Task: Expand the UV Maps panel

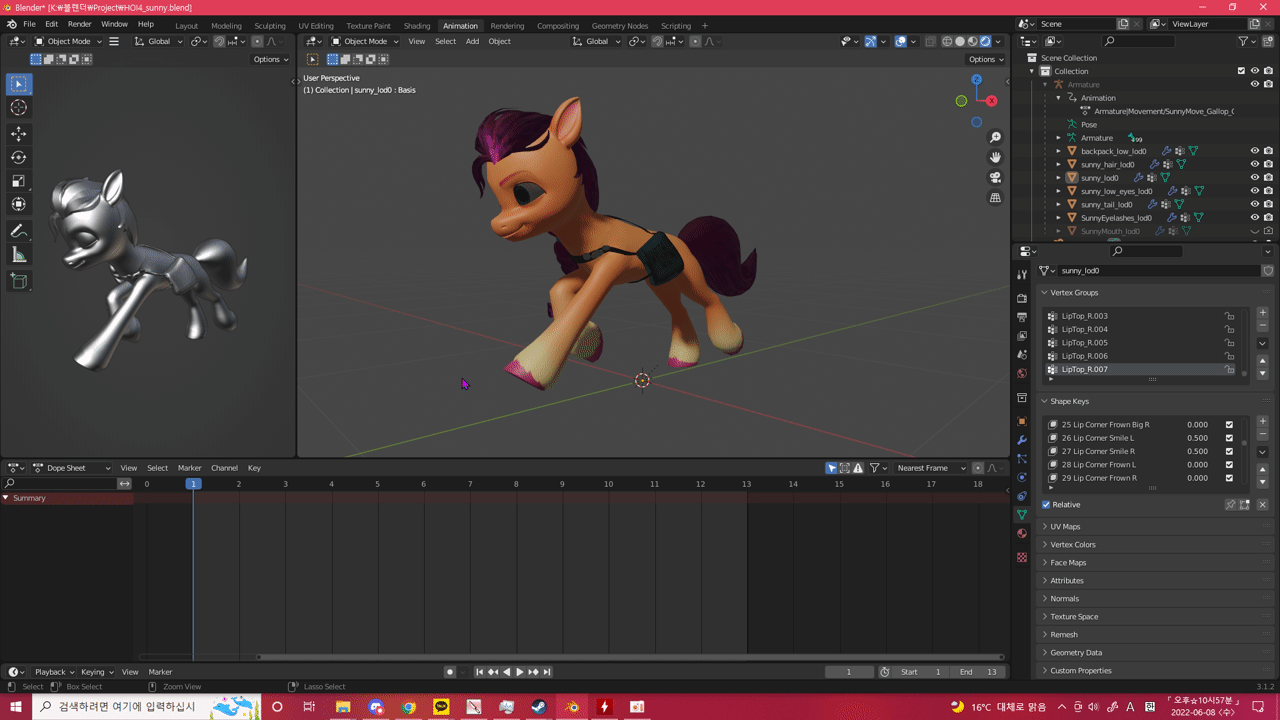Action: [x=1065, y=527]
